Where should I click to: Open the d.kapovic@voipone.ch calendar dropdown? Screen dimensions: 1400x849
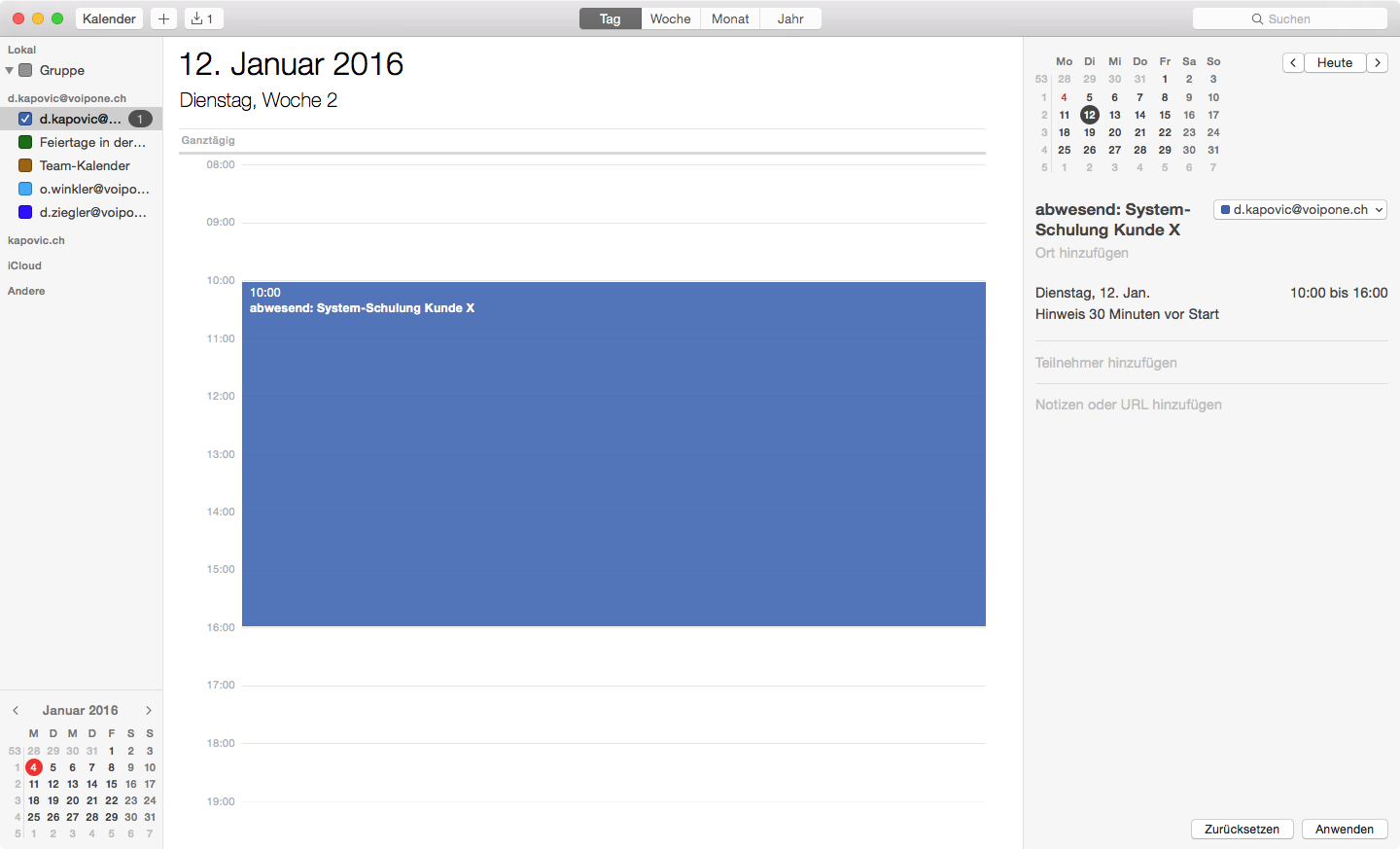(x=1300, y=209)
